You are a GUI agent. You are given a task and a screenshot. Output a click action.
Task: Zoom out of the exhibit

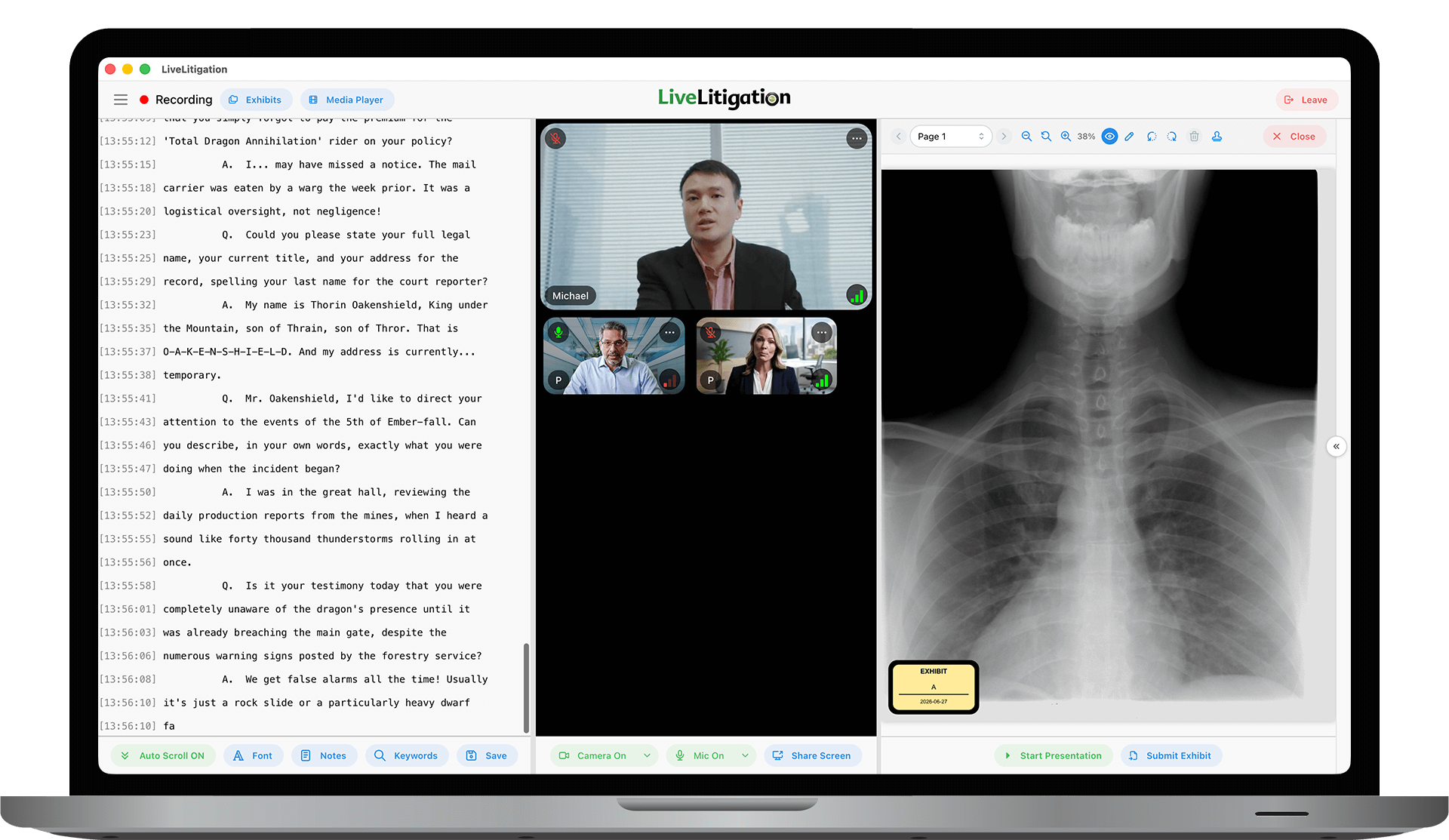(x=1026, y=137)
